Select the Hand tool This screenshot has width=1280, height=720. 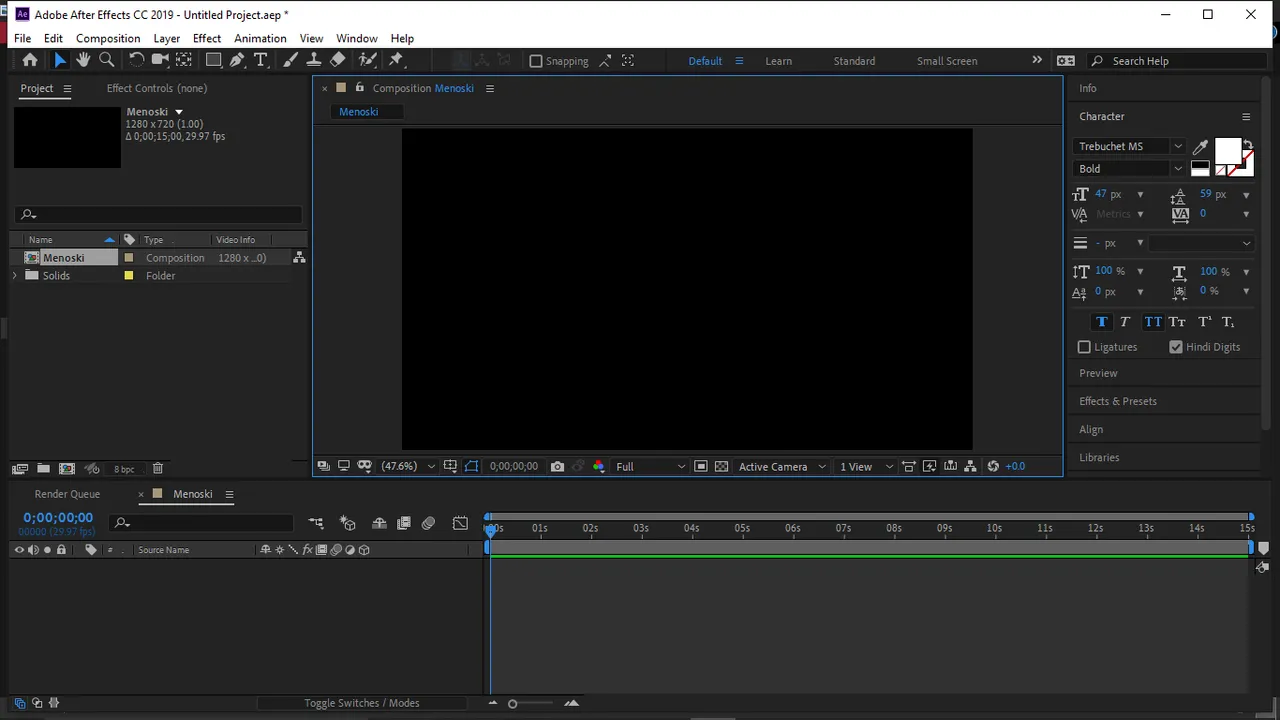(x=83, y=60)
